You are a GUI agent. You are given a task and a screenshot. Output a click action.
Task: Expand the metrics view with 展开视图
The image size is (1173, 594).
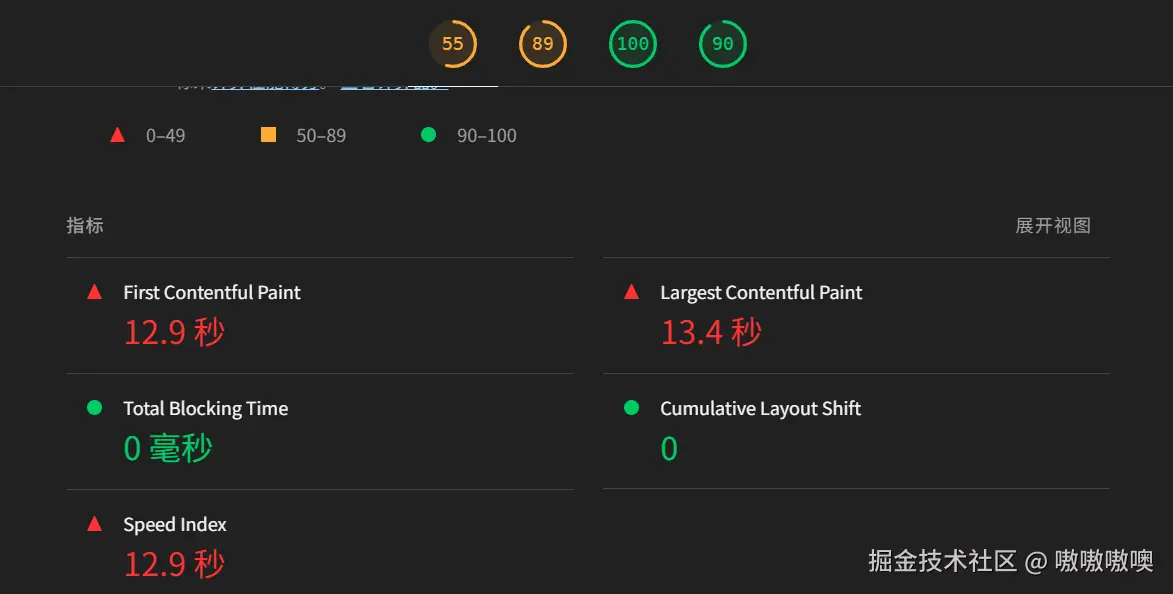tap(1053, 226)
